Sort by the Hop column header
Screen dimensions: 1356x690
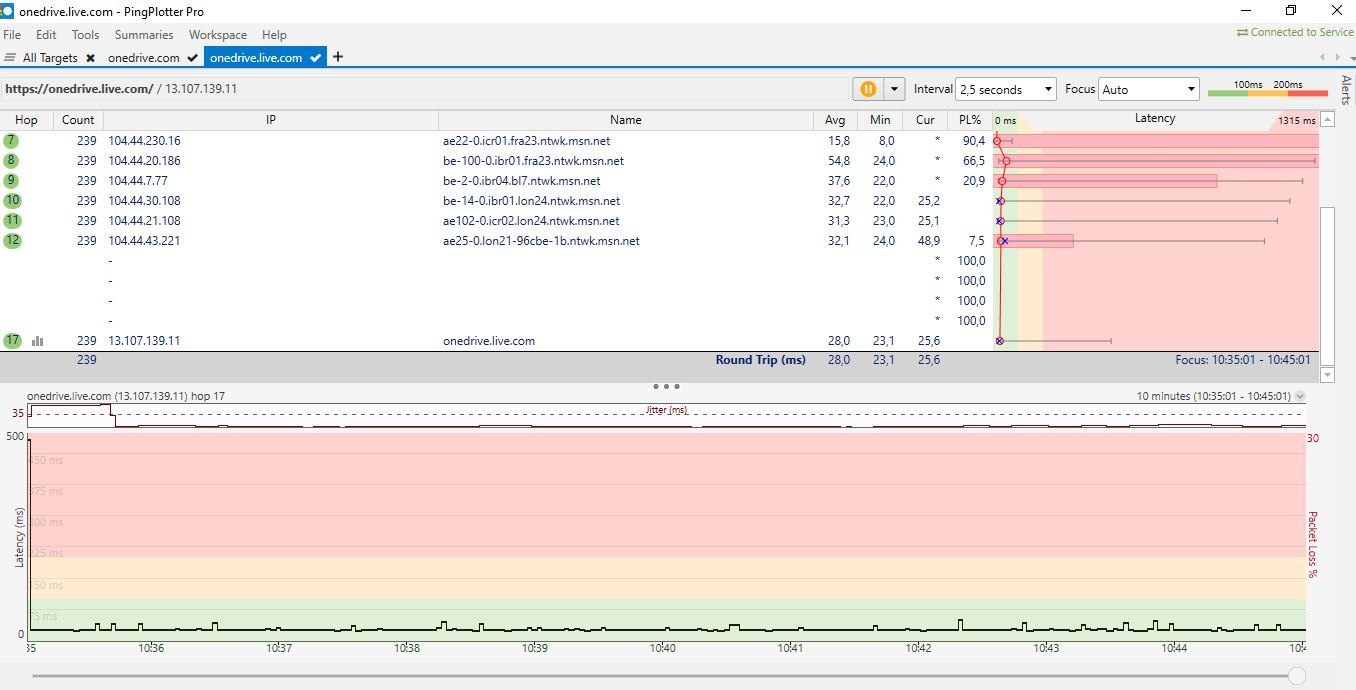[26, 120]
